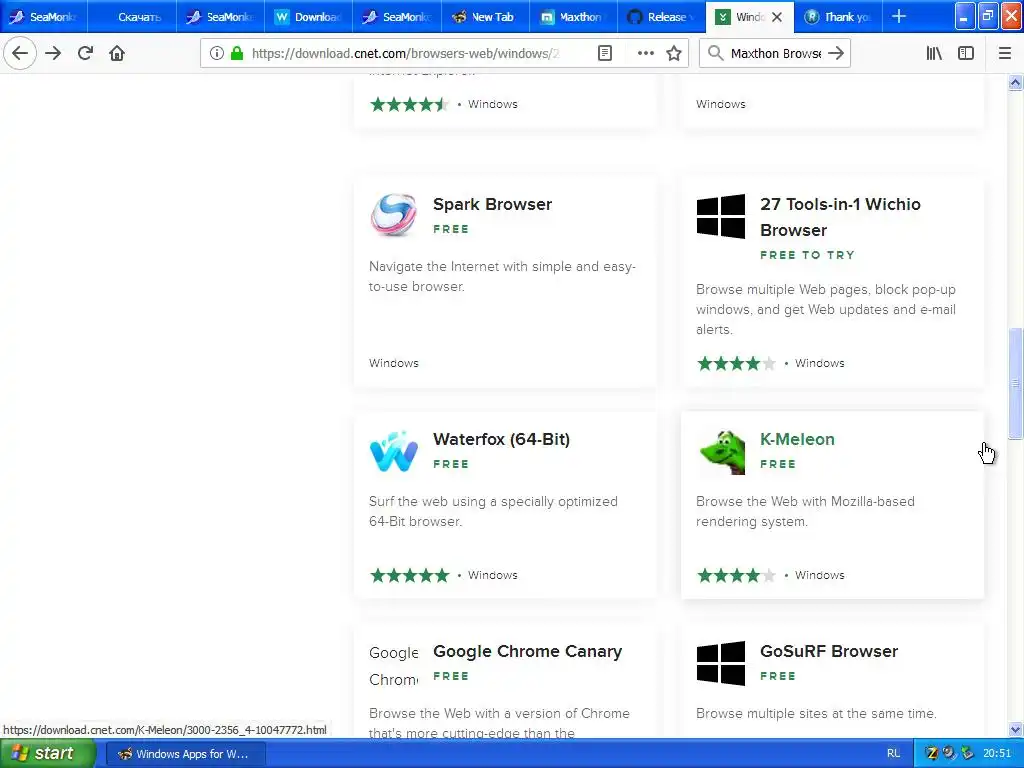Click the first system tray icon
This screenshot has height=768, width=1024.
[x=932, y=754]
